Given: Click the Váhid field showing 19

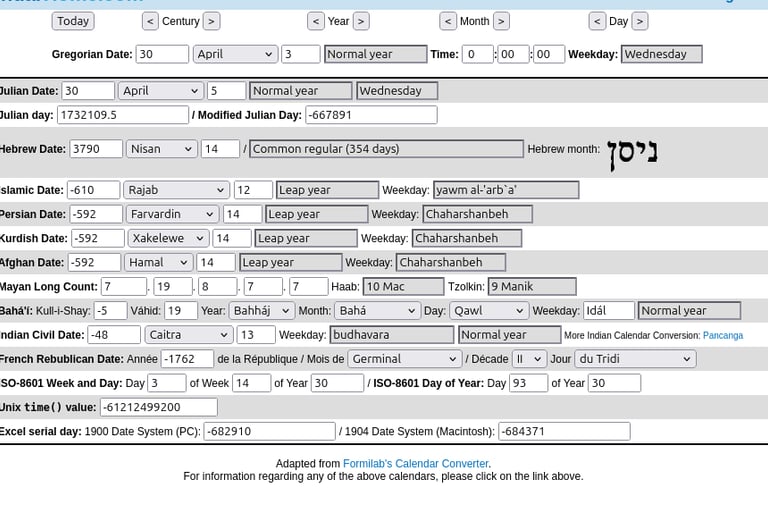Looking at the screenshot, I should 181,311.
